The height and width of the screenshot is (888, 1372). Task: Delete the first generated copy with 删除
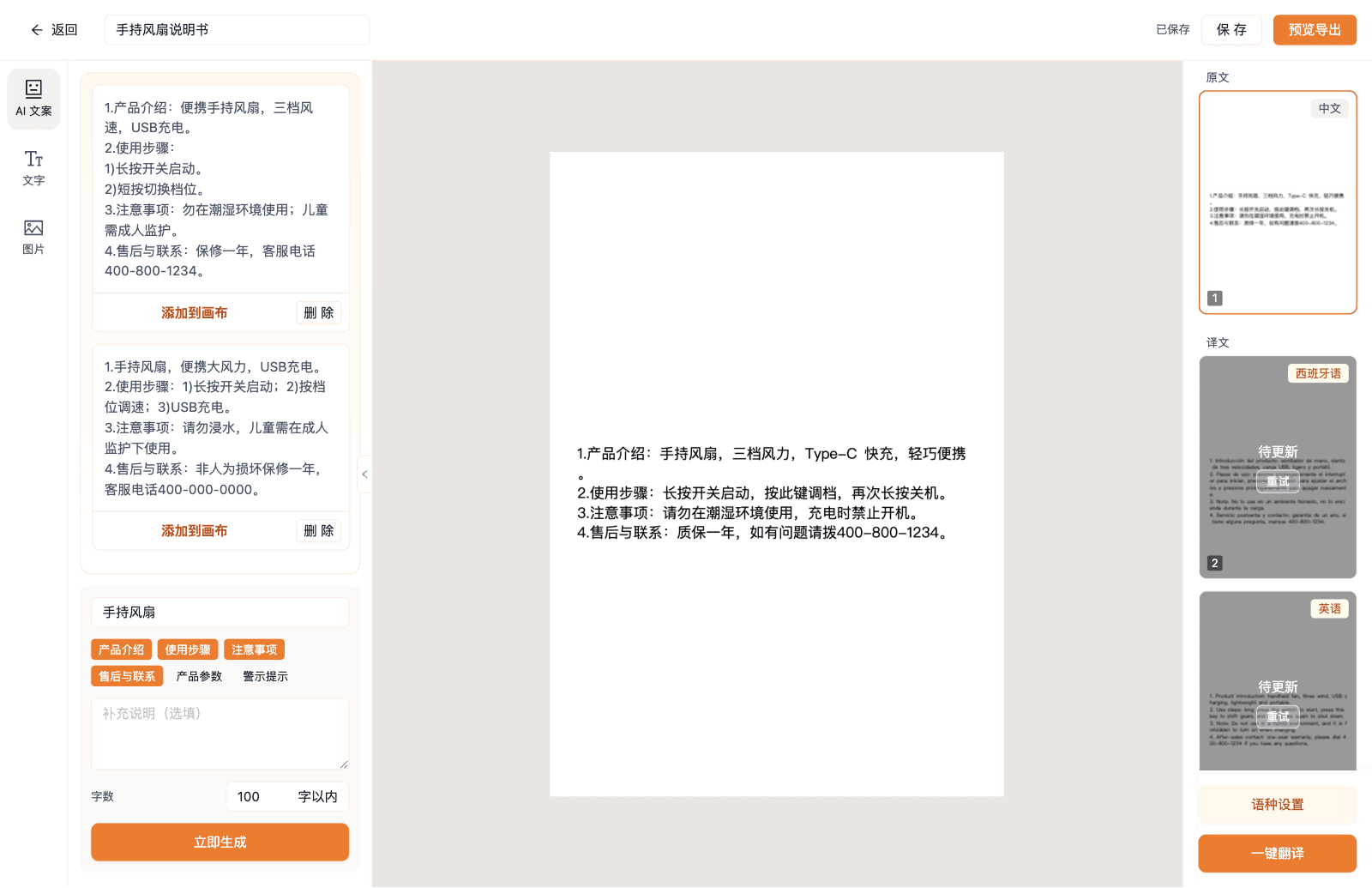(319, 313)
